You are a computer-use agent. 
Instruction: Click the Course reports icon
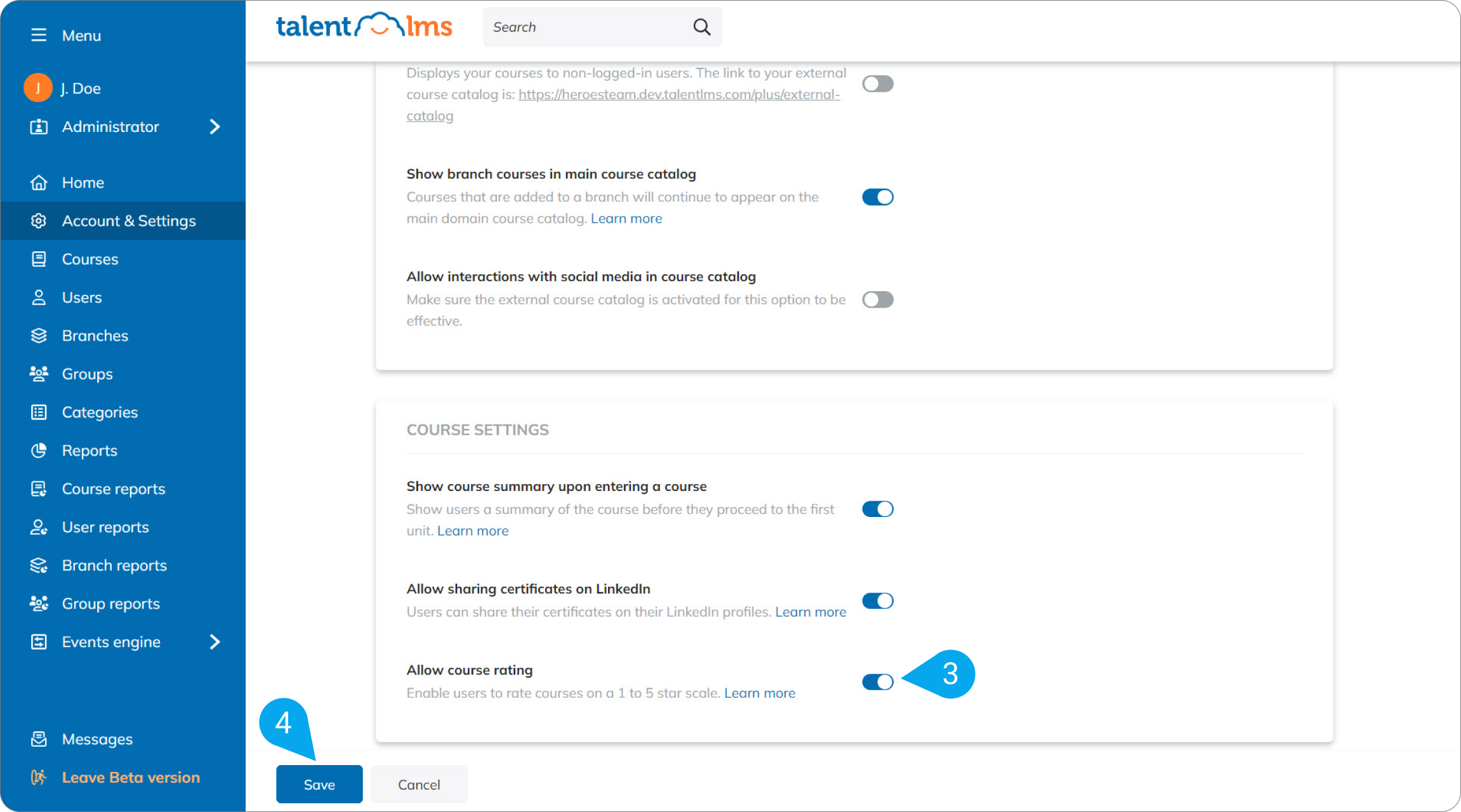point(39,488)
